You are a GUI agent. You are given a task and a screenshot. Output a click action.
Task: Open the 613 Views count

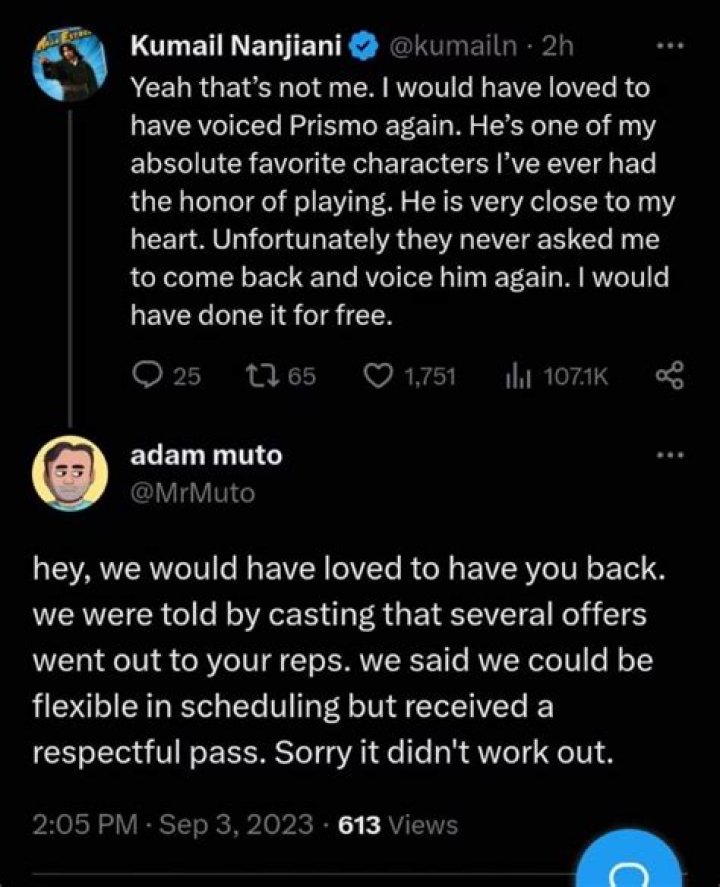[398, 825]
